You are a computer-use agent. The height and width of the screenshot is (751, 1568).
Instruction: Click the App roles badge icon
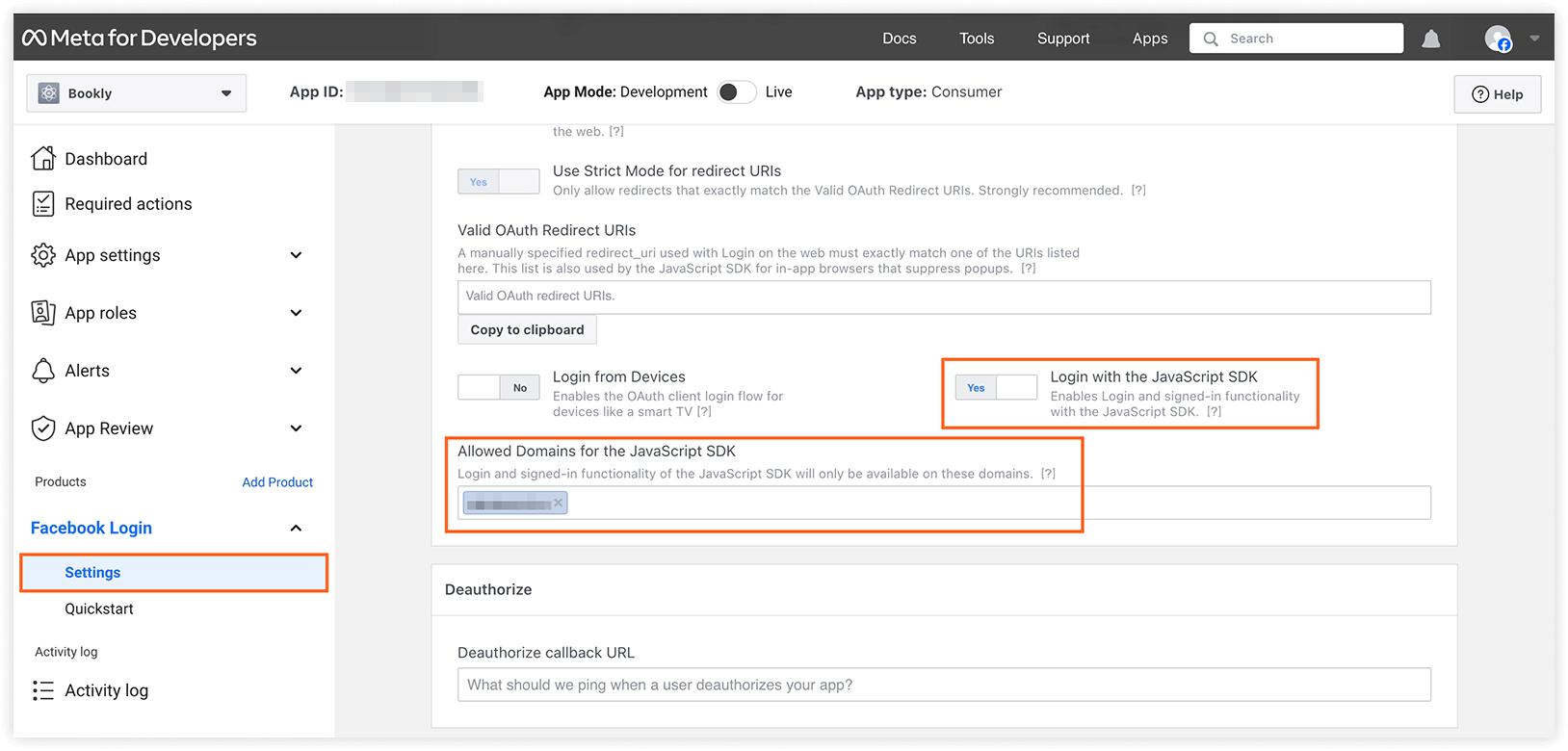coord(43,313)
